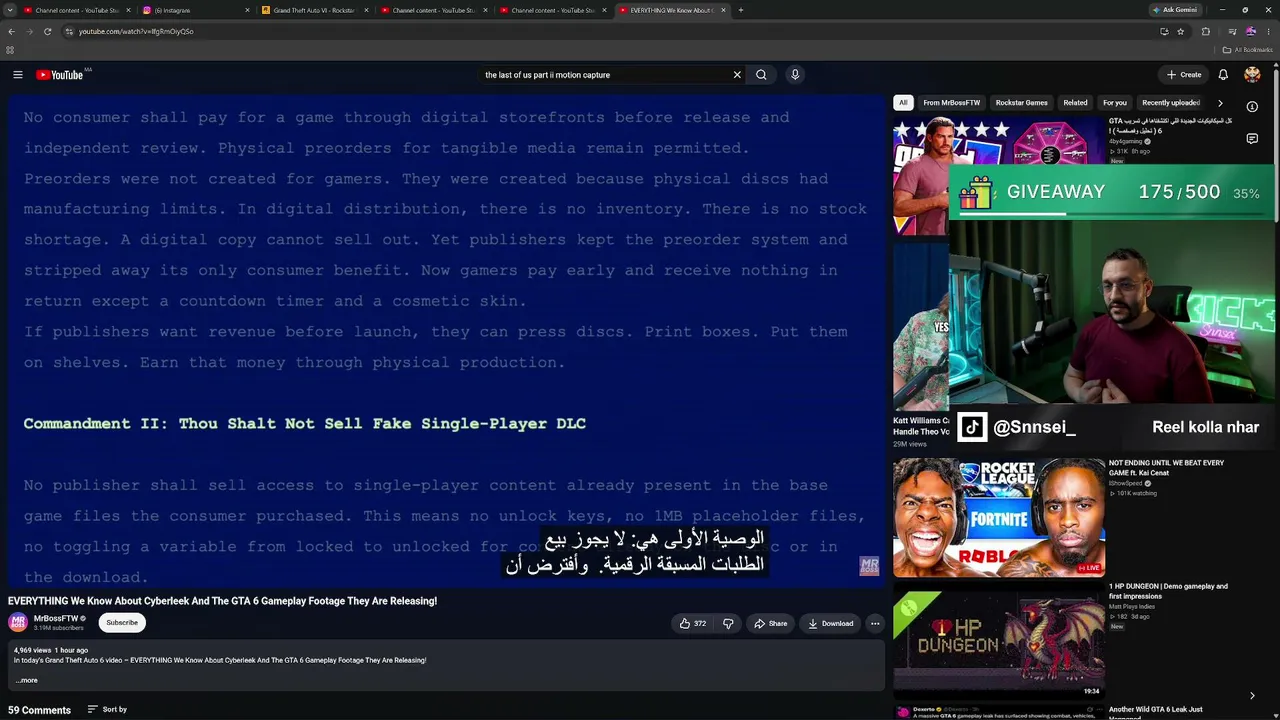The height and width of the screenshot is (720, 1280).
Task: Share this video
Action: (771, 623)
